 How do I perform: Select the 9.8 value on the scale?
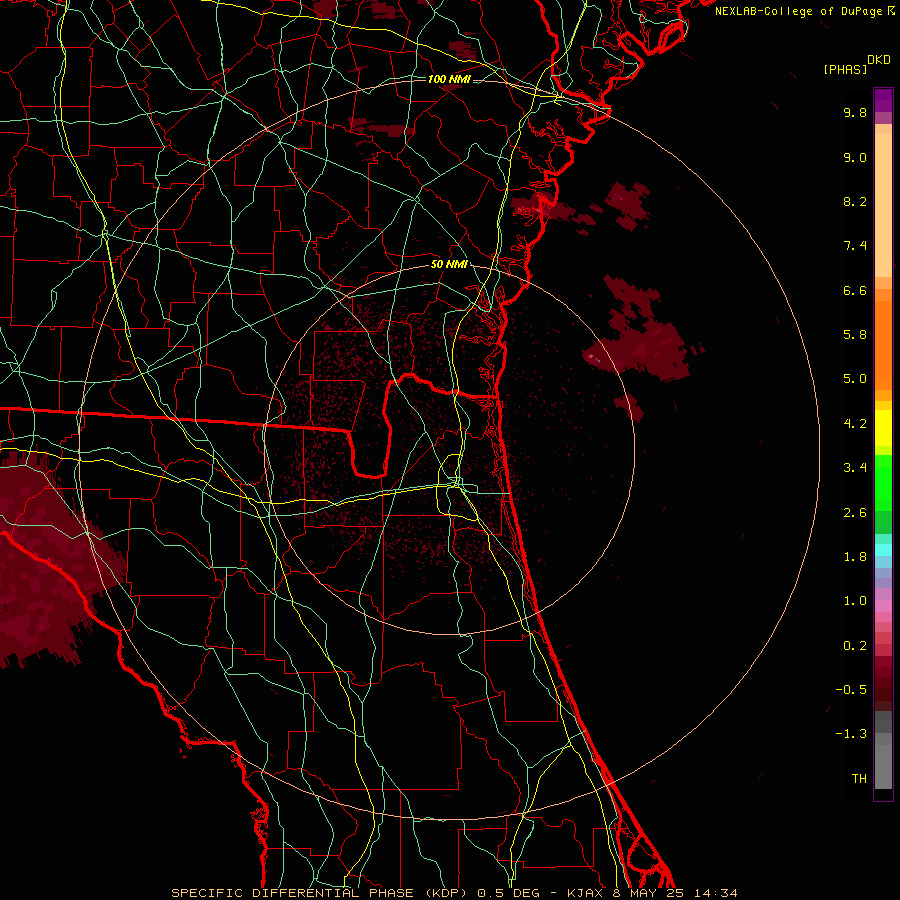(855, 112)
